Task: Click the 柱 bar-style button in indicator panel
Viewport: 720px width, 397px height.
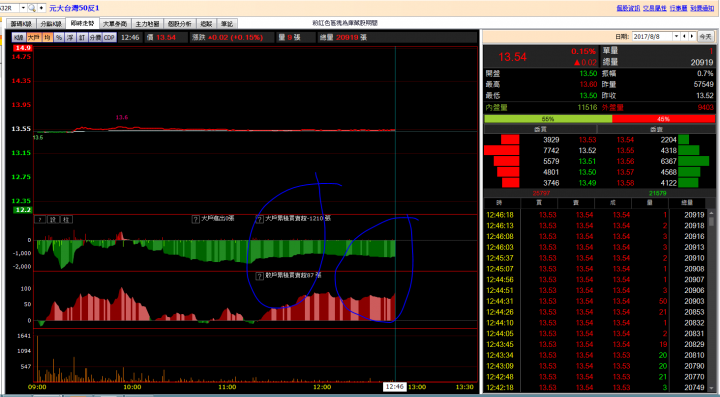Action: pyautogui.click(x=67, y=220)
